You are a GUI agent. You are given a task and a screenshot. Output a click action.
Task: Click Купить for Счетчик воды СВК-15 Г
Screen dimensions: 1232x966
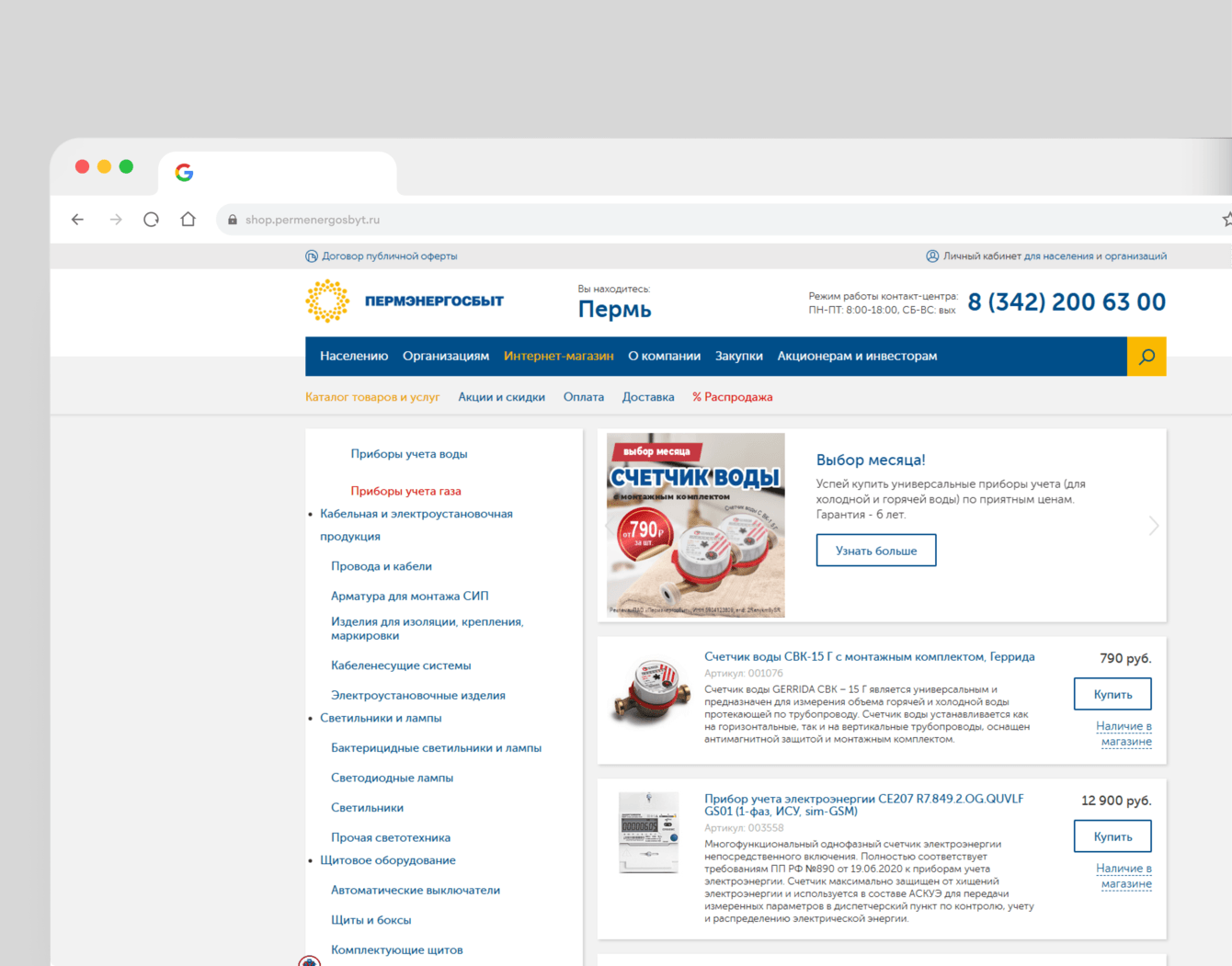click(1112, 694)
